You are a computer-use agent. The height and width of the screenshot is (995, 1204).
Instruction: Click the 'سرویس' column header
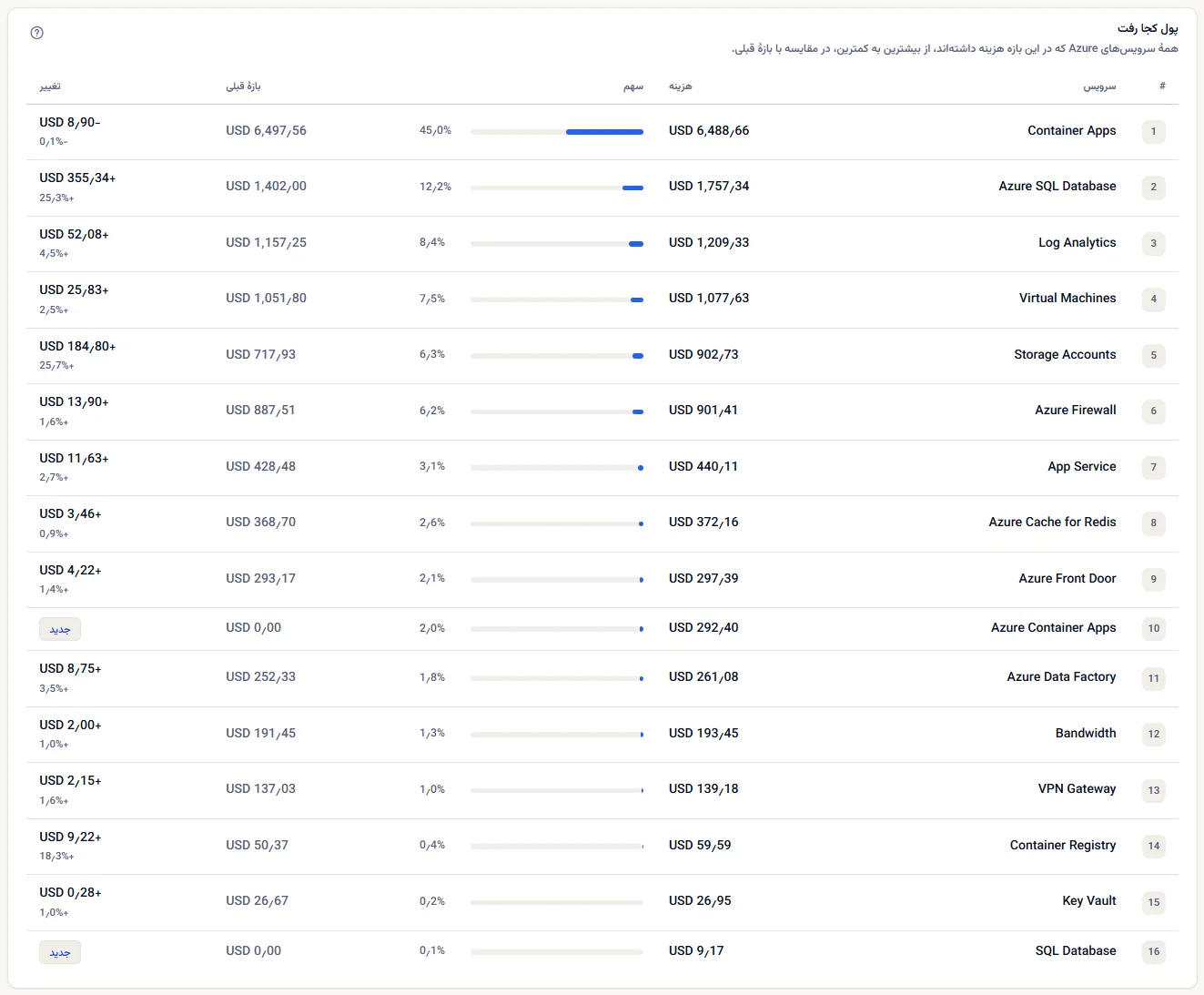(1099, 86)
